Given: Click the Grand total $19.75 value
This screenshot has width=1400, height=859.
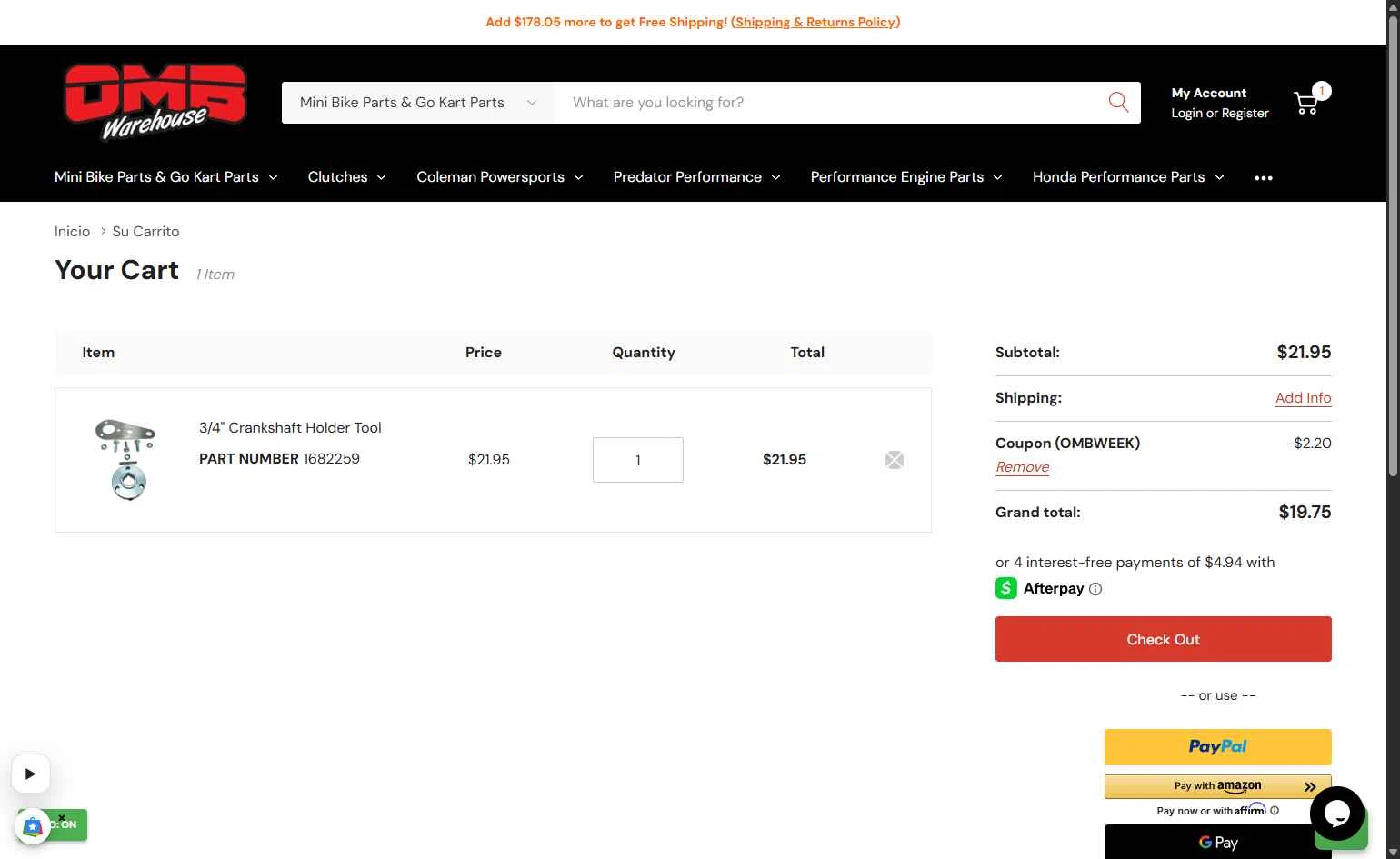Looking at the screenshot, I should coord(1305,513).
